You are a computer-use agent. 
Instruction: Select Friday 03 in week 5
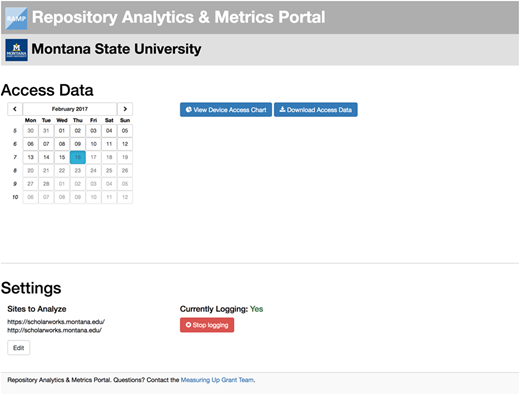93,131
